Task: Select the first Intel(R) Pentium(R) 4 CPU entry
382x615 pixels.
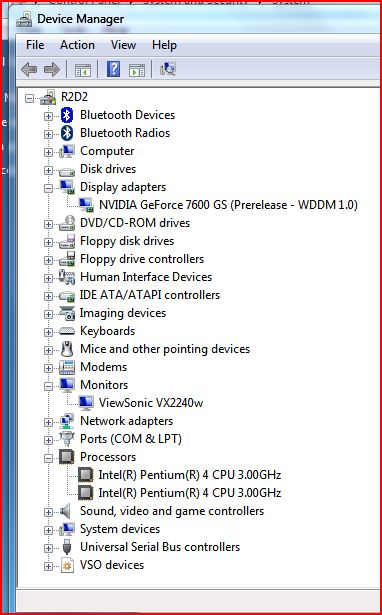Action: click(x=190, y=475)
